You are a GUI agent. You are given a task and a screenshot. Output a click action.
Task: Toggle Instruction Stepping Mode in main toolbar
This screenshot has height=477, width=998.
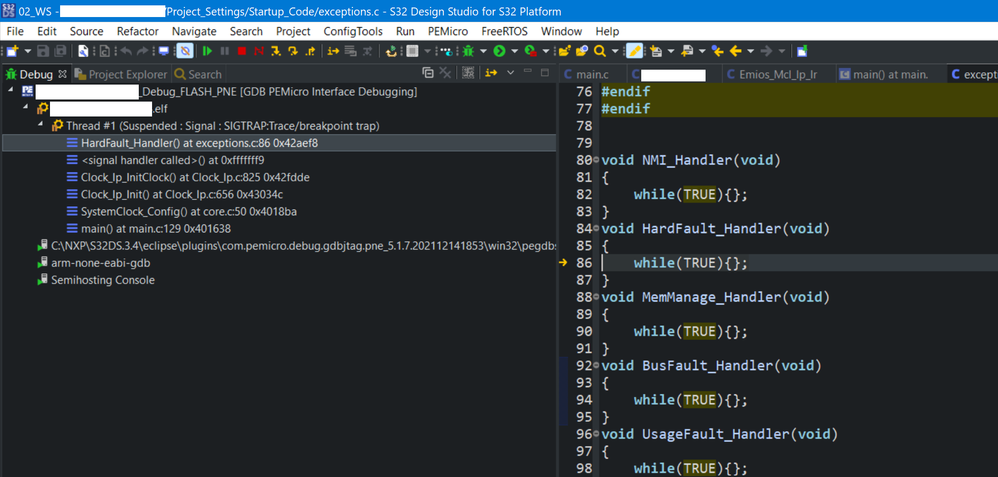pos(333,51)
